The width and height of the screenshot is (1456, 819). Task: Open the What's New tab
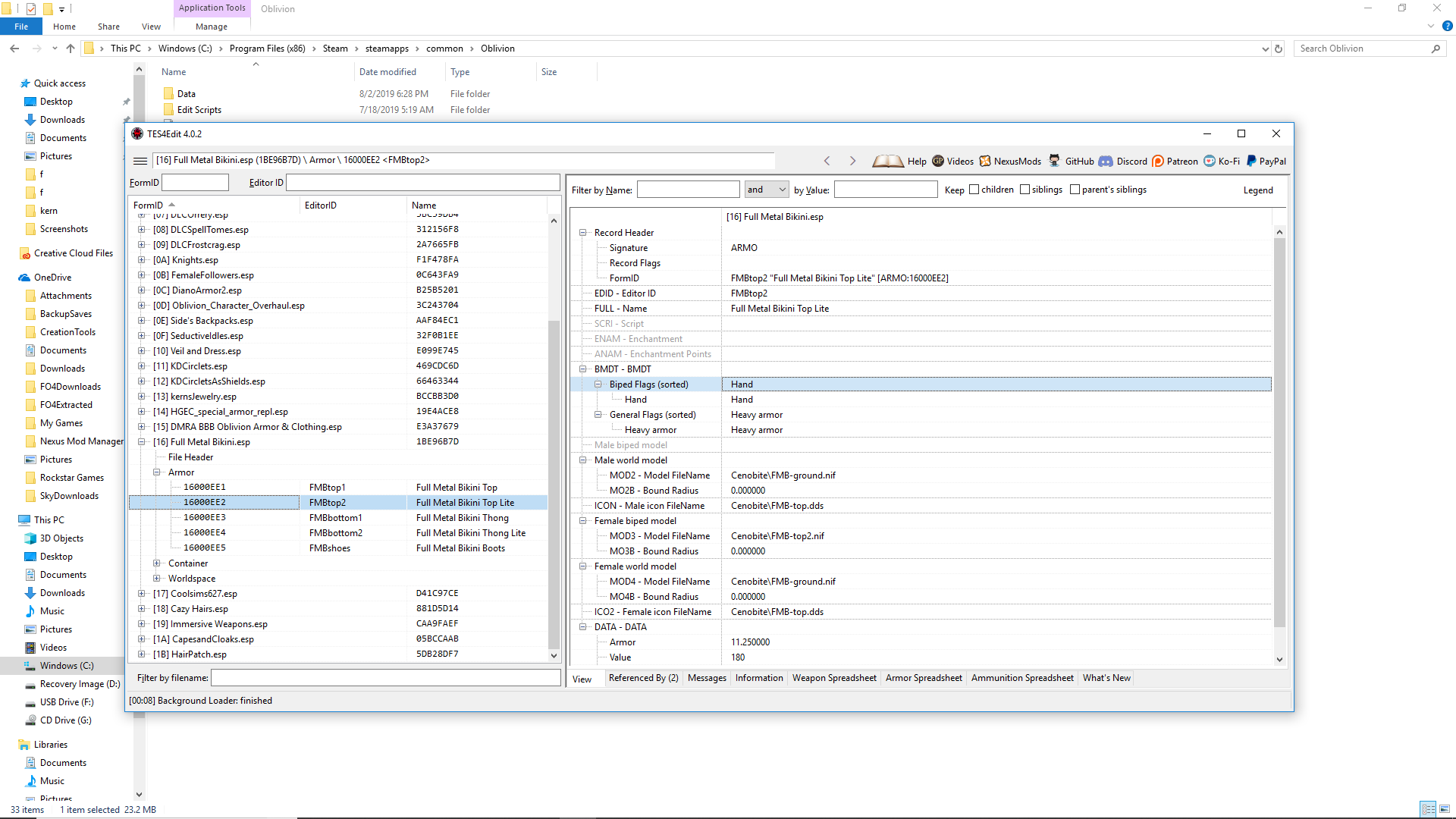click(1106, 678)
